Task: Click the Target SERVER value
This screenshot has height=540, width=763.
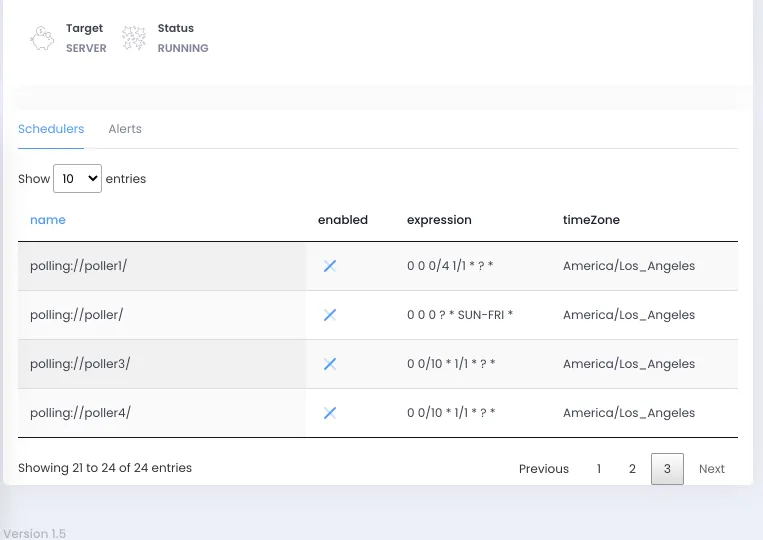Action: [x=86, y=48]
